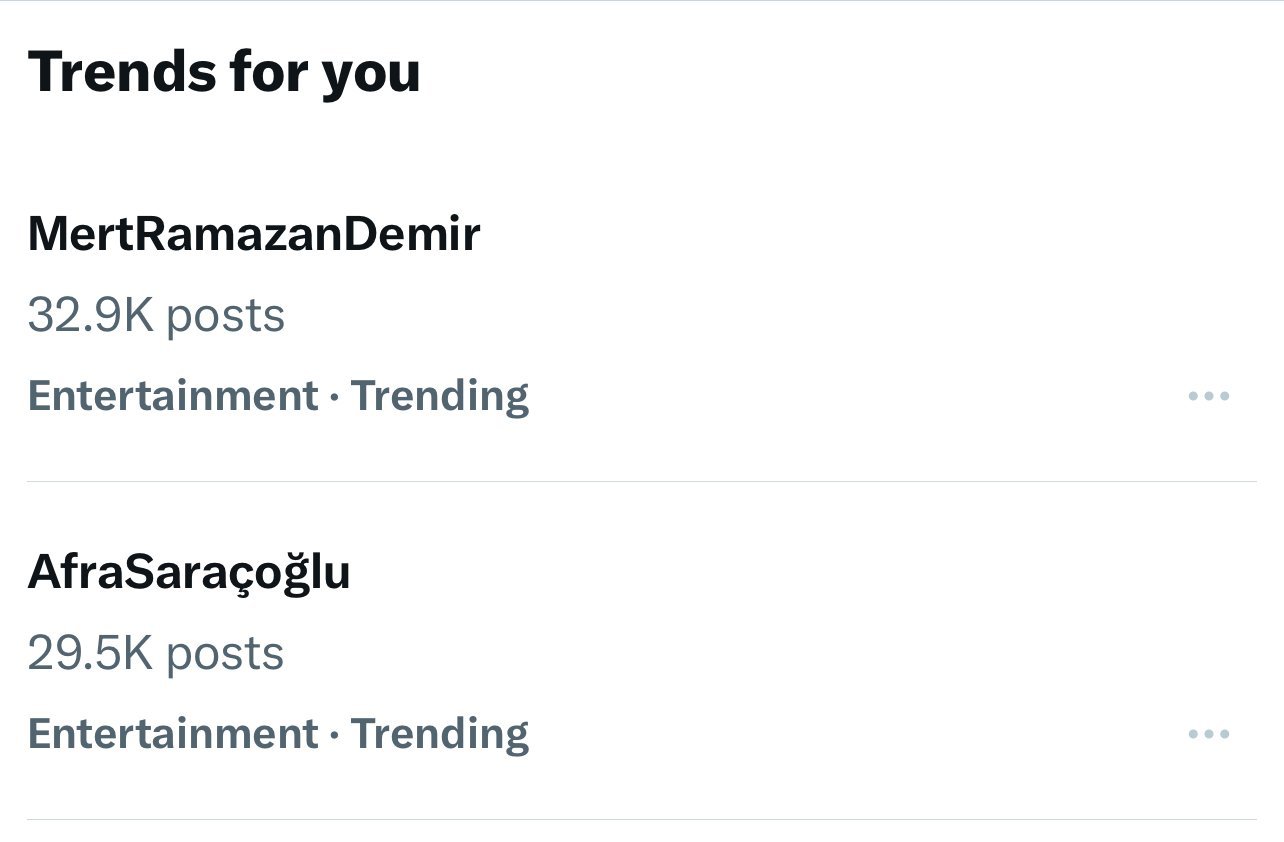Image resolution: width=1284 pixels, height=842 pixels.
Task: Click the divider below AfraSaraçoğlu trend
Action: pyautogui.click(x=640, y=819)
